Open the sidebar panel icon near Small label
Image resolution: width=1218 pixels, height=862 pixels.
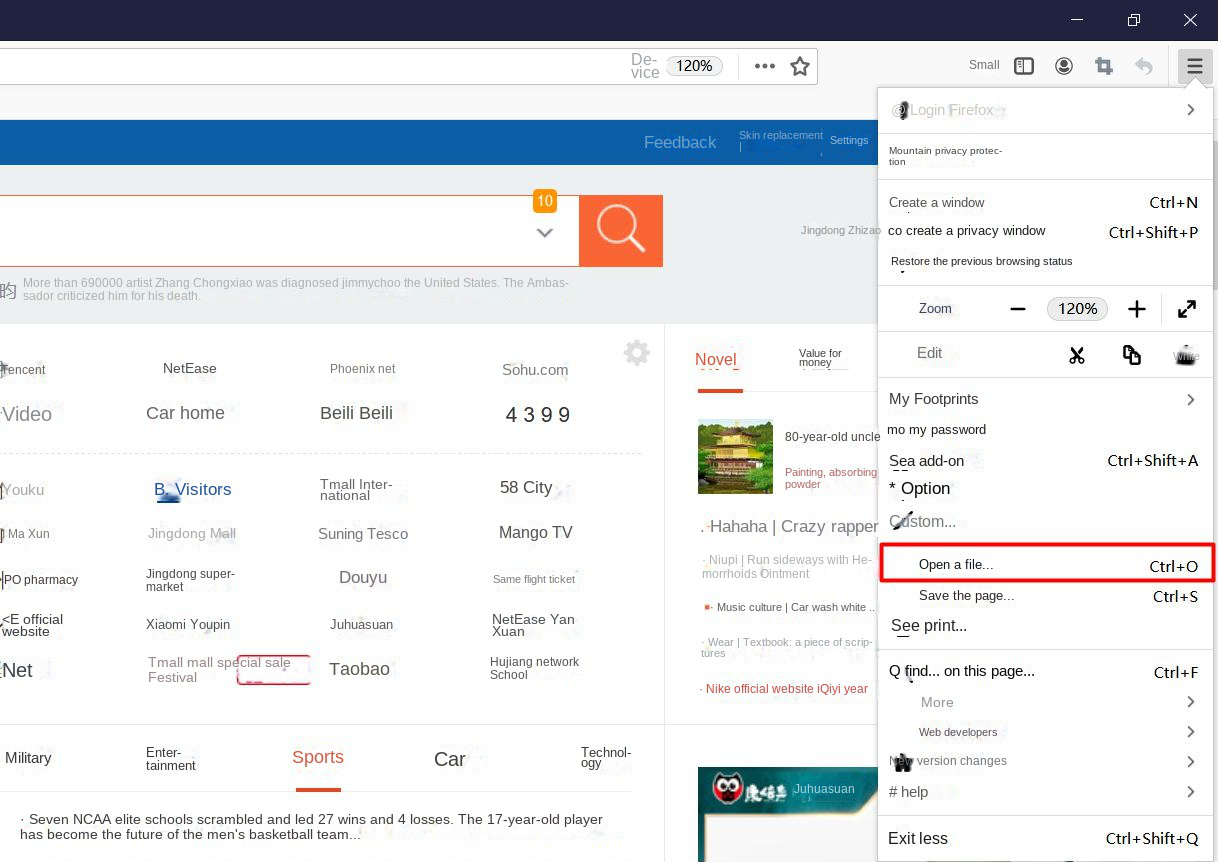pyautogui.click(x=1024, y=65)
